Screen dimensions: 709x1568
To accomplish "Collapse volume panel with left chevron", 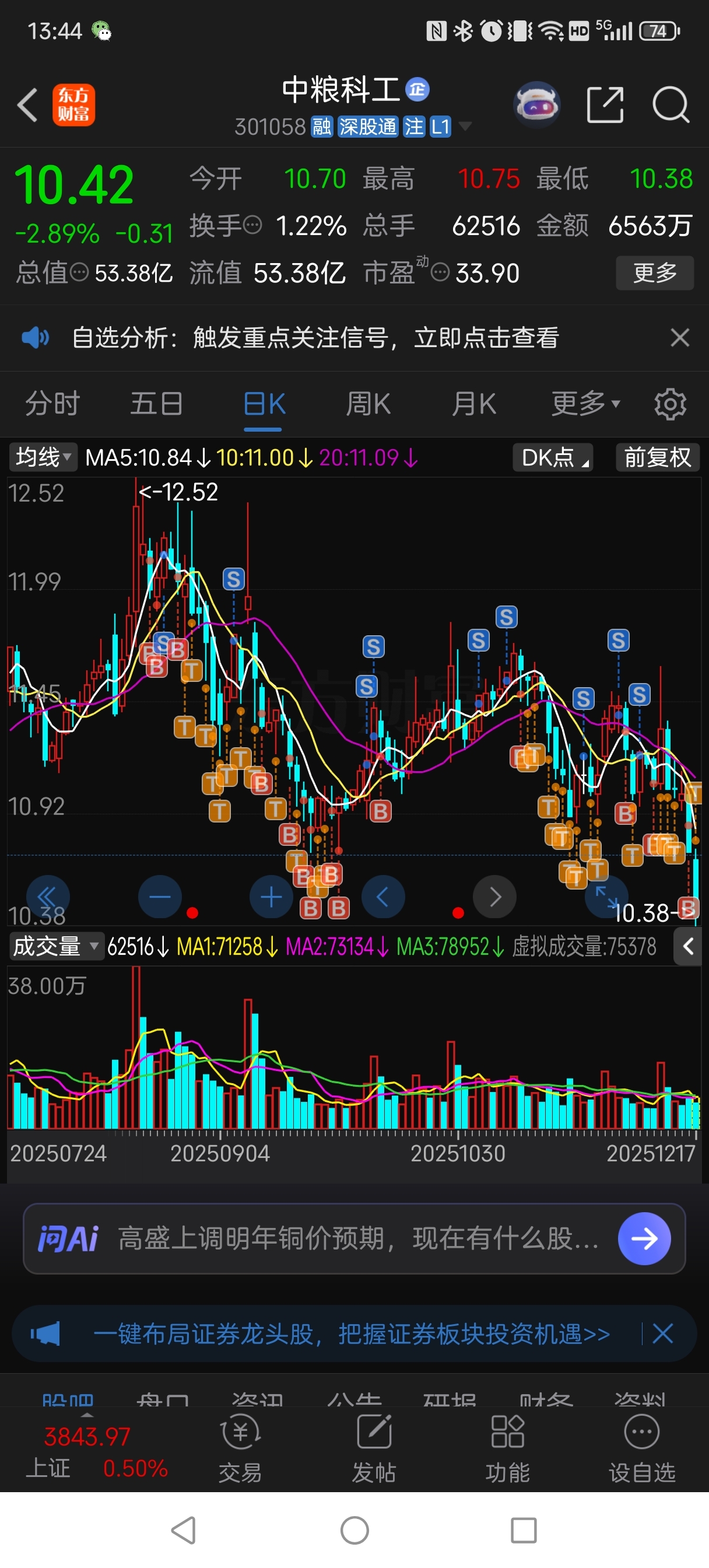I will tap(687, 947).
